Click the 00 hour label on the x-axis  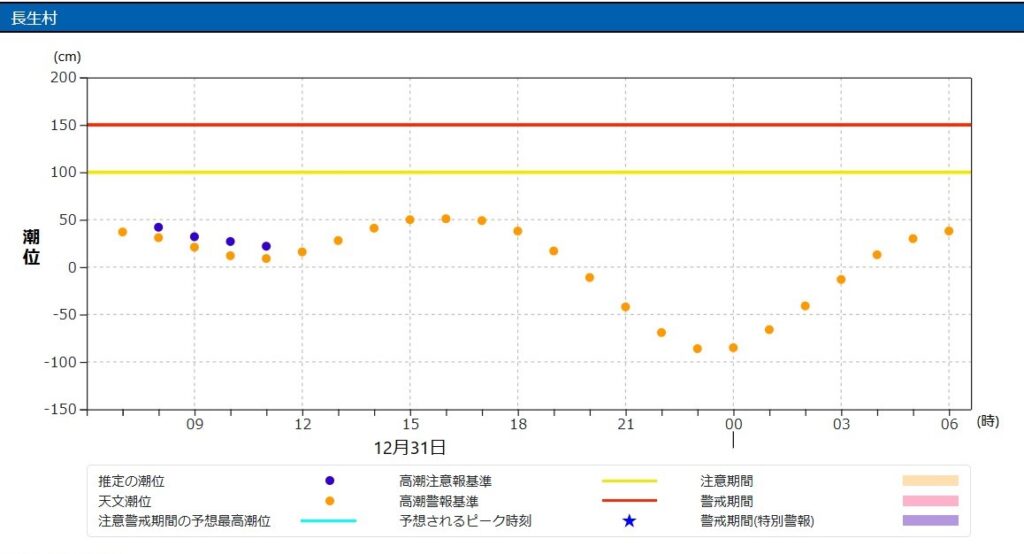(x=733, y=424)
